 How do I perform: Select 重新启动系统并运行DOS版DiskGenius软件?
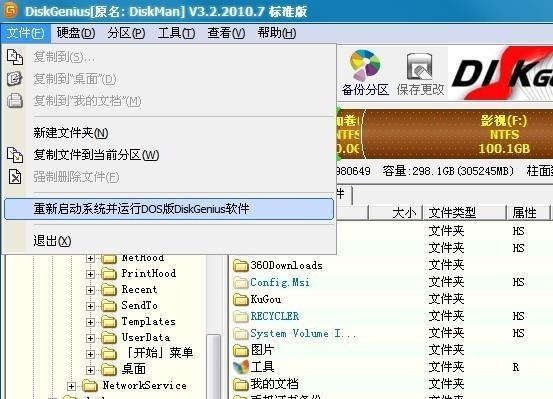[169, 209]
